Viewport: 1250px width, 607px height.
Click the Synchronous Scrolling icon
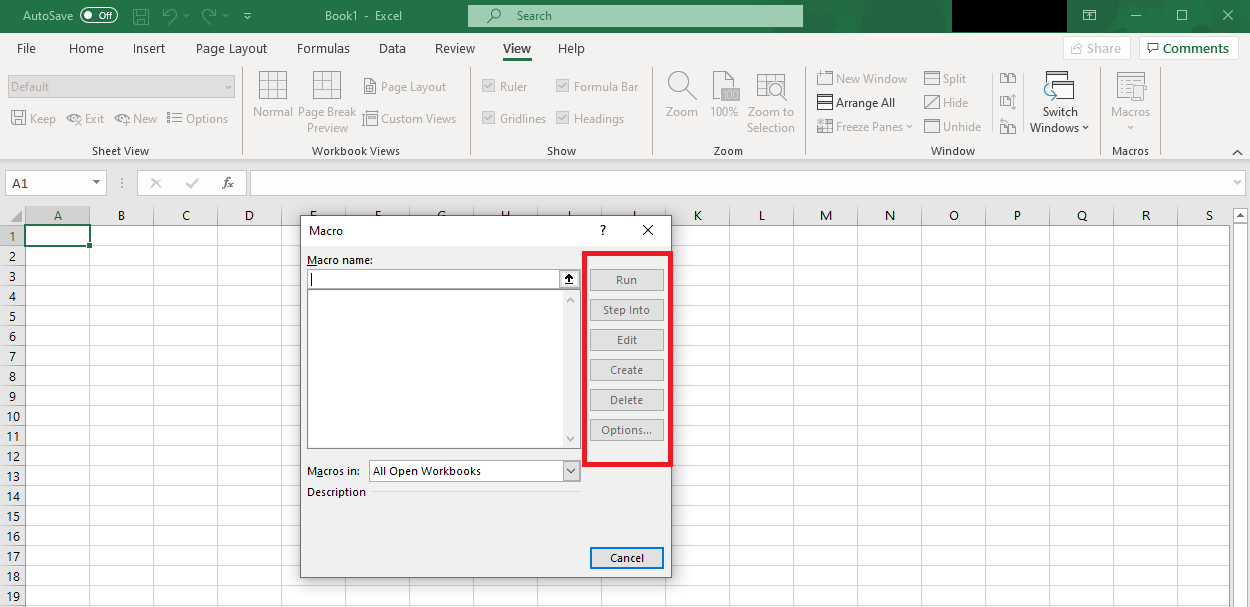pyautogui.click(x=1008, y=102)
